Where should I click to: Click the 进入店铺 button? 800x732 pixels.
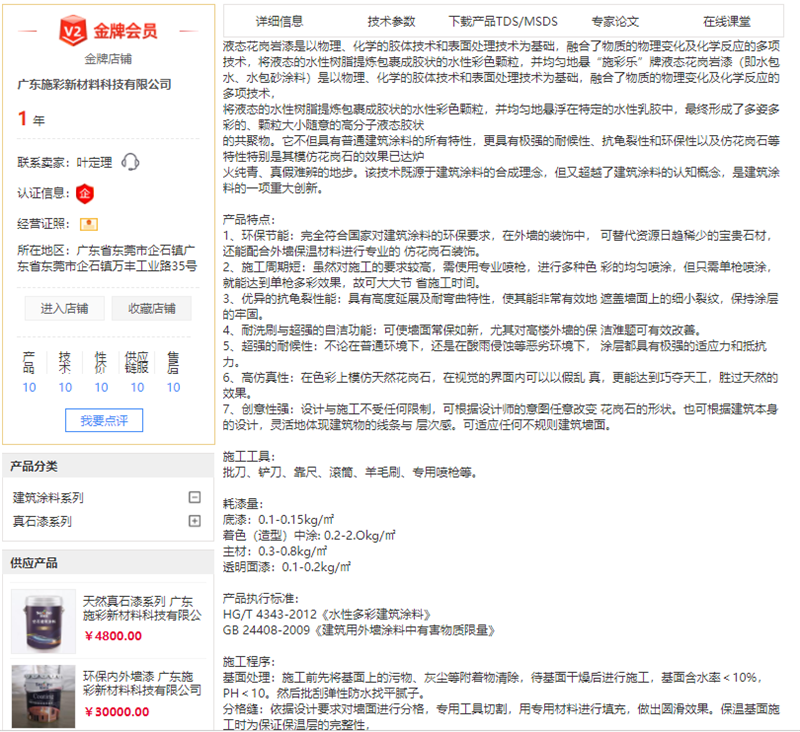tap(64, 308)
